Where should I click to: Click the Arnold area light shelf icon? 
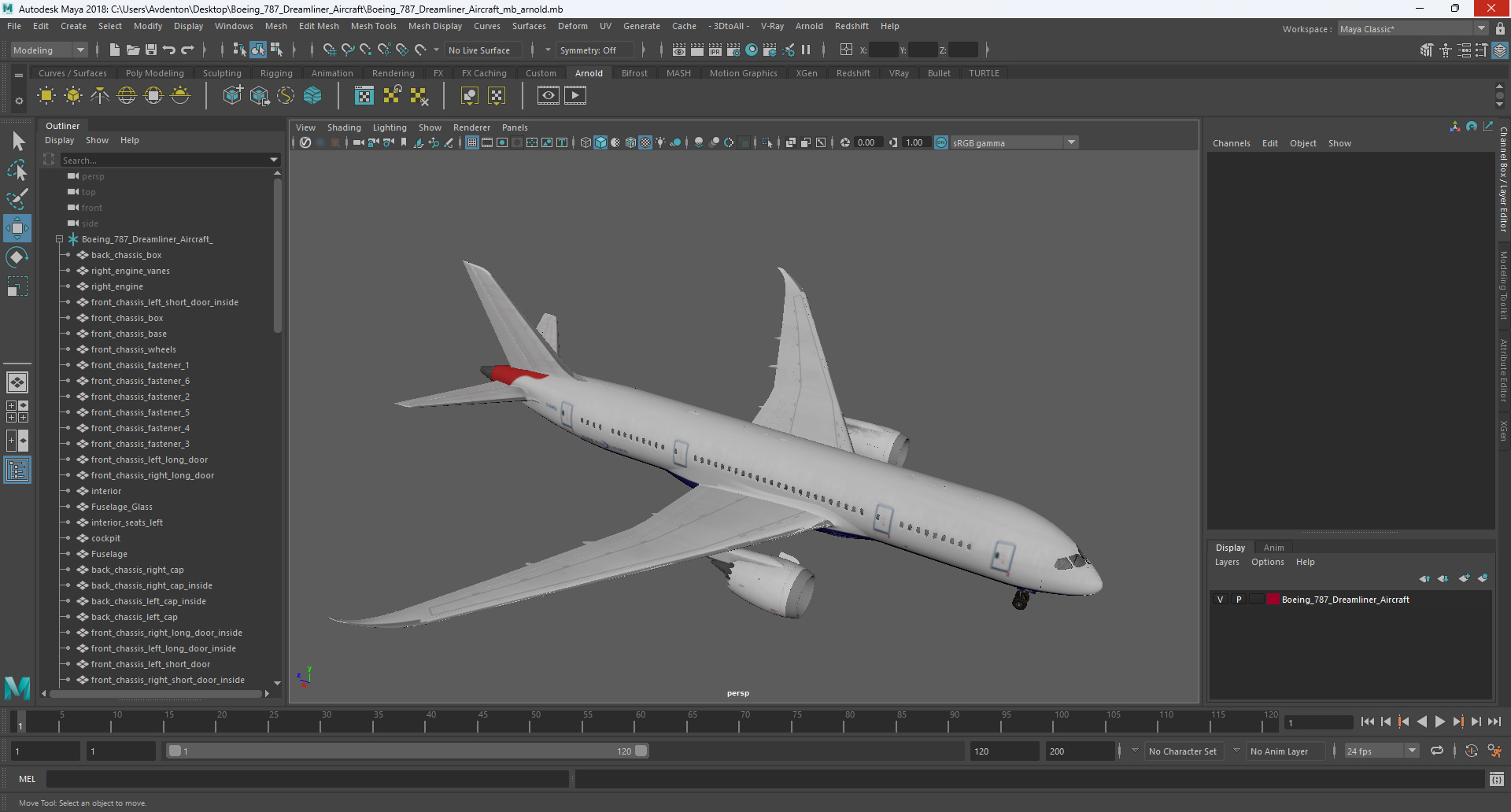click(46, 96)
